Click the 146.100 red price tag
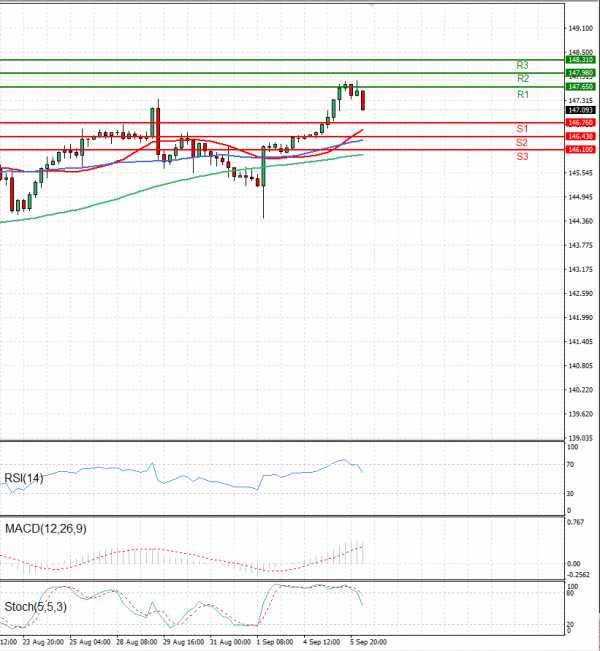Image resolution: width=600 pixels, height=651 pixels. tap(581, 149)
